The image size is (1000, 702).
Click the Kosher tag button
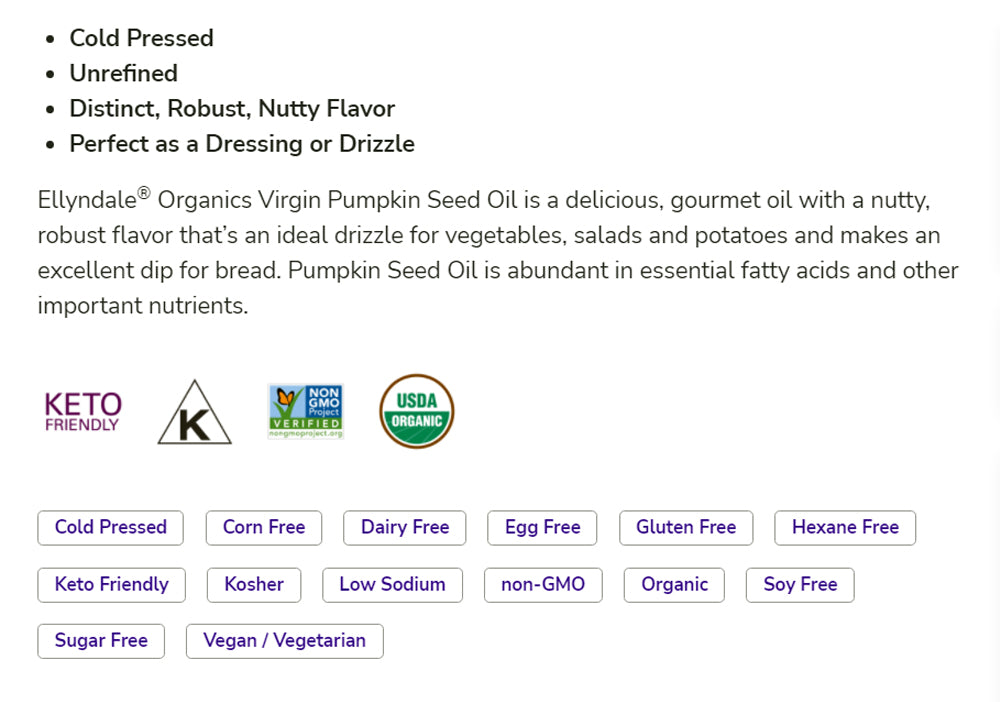pos(254,584)
